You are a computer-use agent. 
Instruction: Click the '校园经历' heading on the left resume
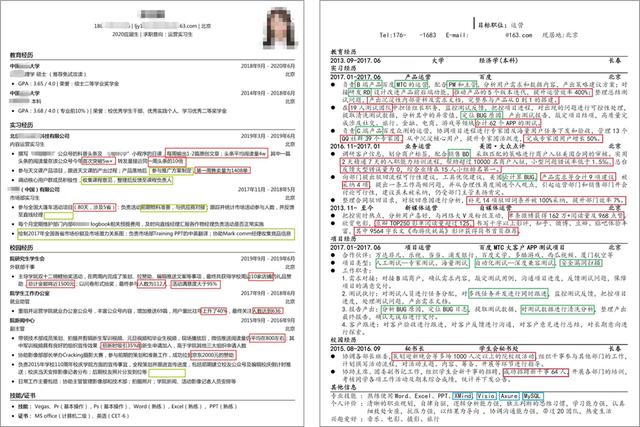pos(22,248)
